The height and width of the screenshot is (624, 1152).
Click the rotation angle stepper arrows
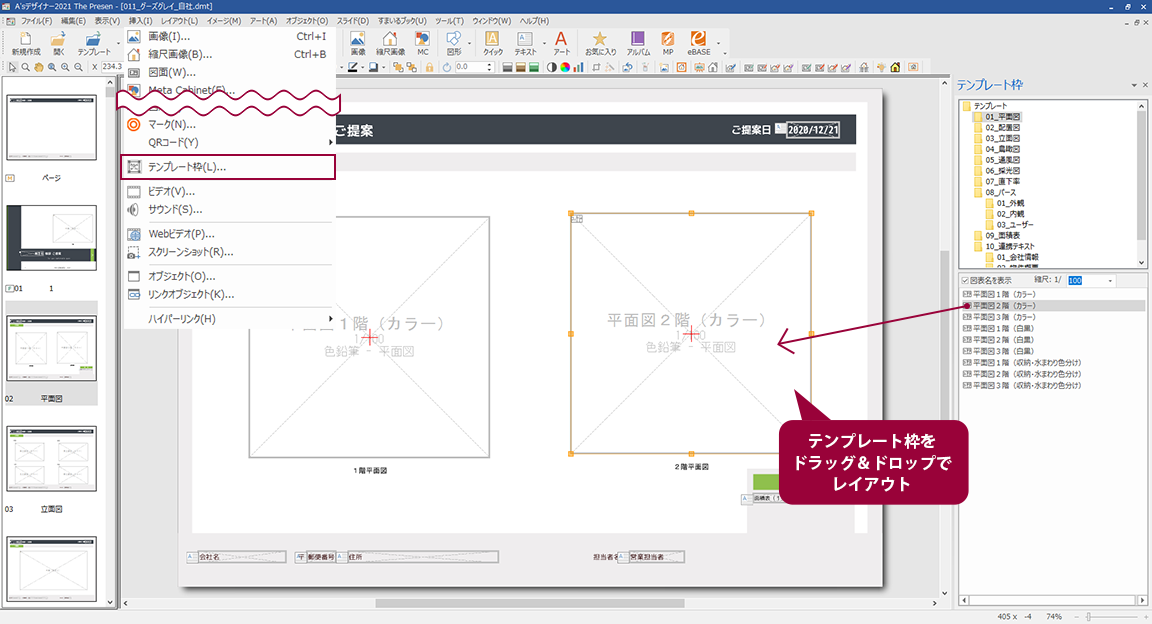[x=489, y=67]
